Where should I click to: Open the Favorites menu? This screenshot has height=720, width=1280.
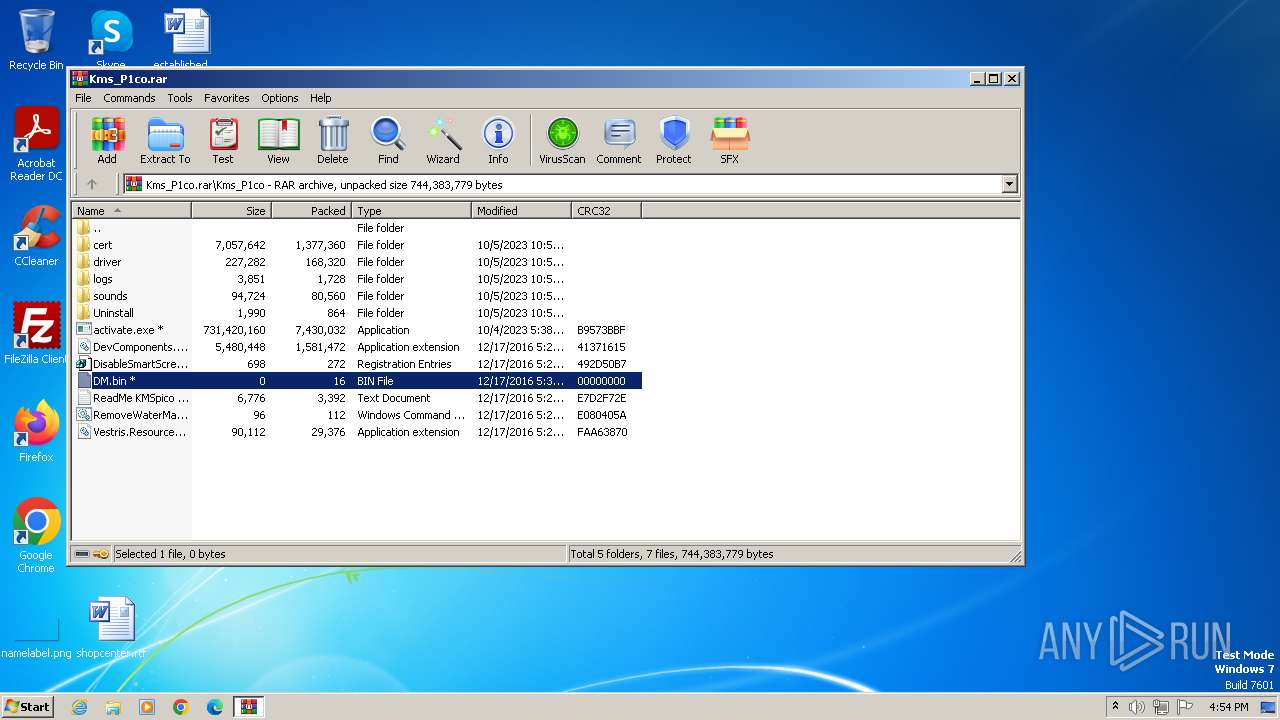227,98
